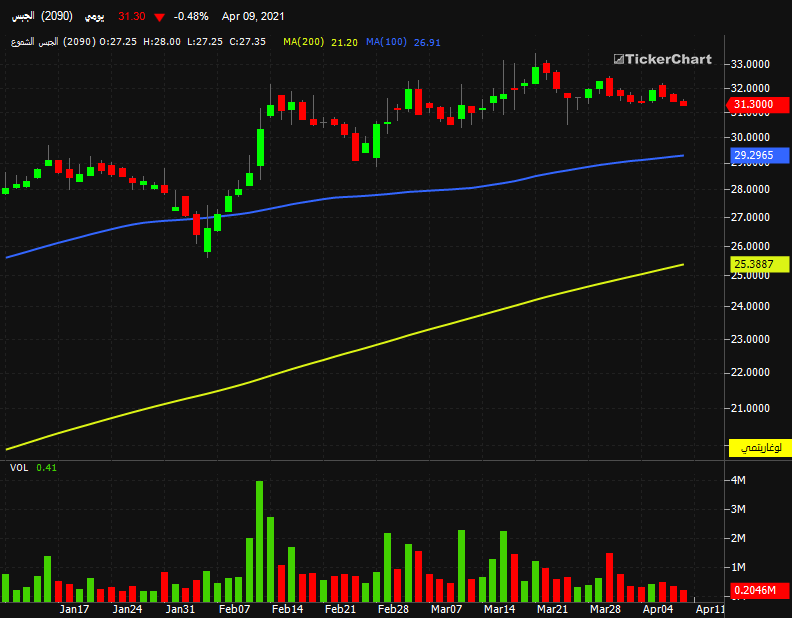The width and height of the screenshot is (792, 618).
Task: Toggle the yellow logarithmic scale label
Action: point(760,448)
